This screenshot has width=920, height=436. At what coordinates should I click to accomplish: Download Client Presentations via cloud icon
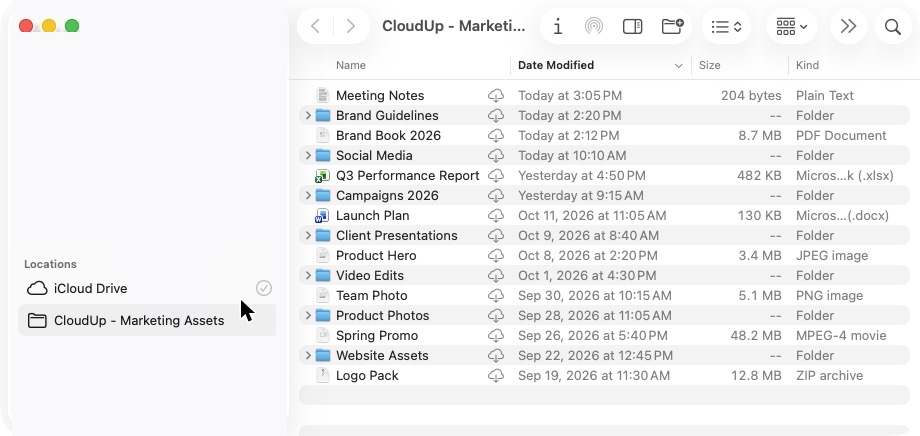[x=496, y=235]
